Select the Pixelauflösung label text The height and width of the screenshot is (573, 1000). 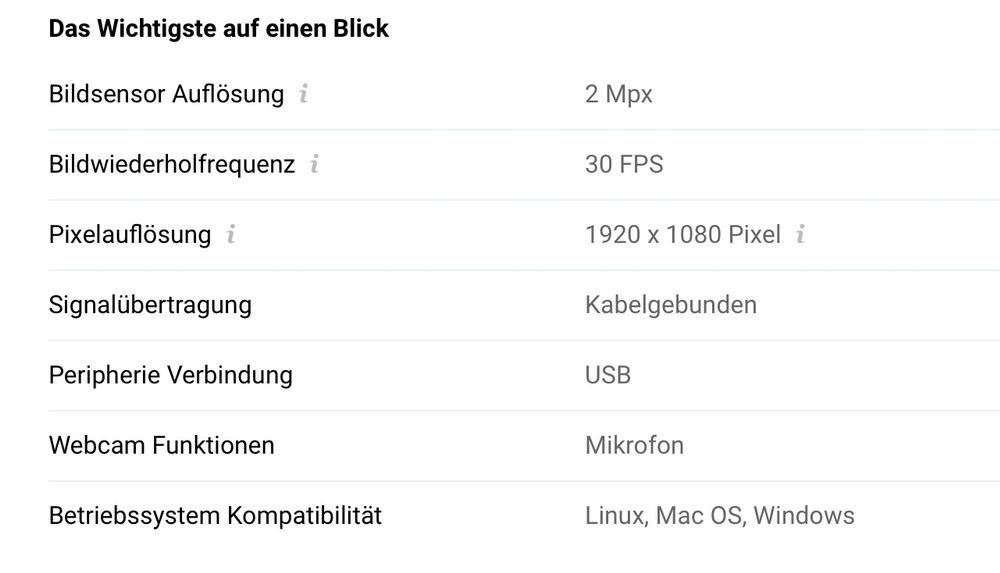pyautogui.click(x=130, y=234)
